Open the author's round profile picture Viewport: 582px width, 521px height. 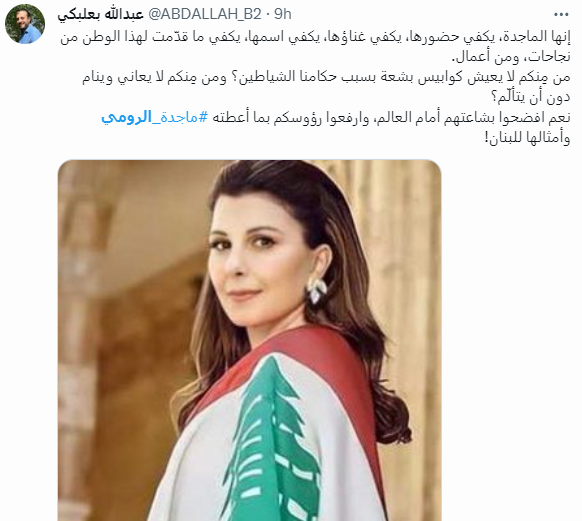(x=25, y=24)
